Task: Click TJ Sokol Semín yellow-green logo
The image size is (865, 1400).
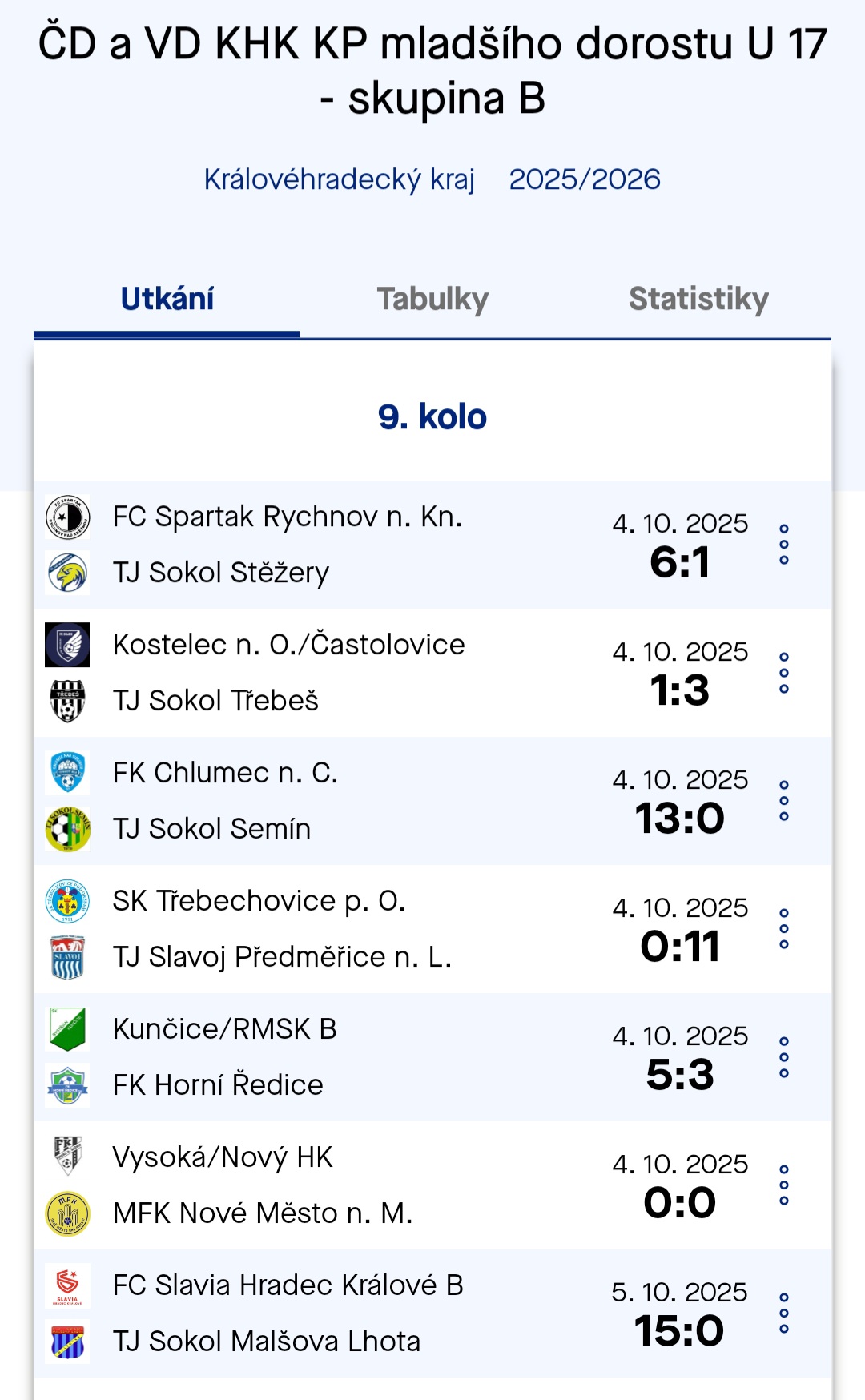Action: [68, 829]
